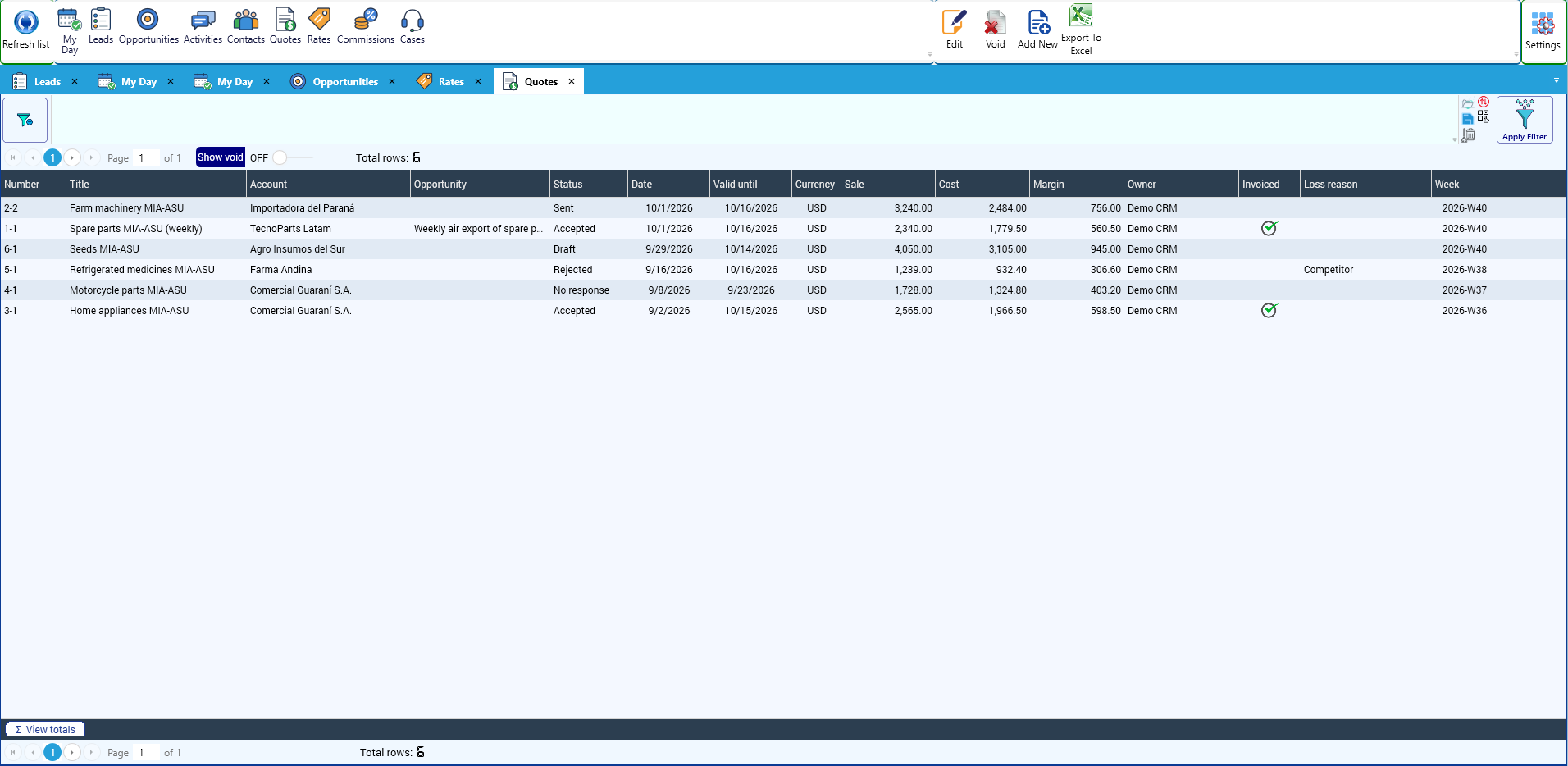Toggle the Show void switch
1568x766 pixels.
coord(291,157)
